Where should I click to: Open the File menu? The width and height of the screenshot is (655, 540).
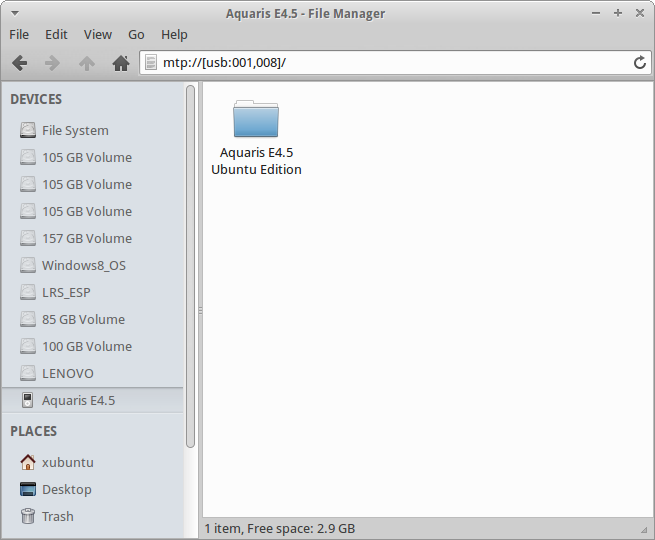19,34
